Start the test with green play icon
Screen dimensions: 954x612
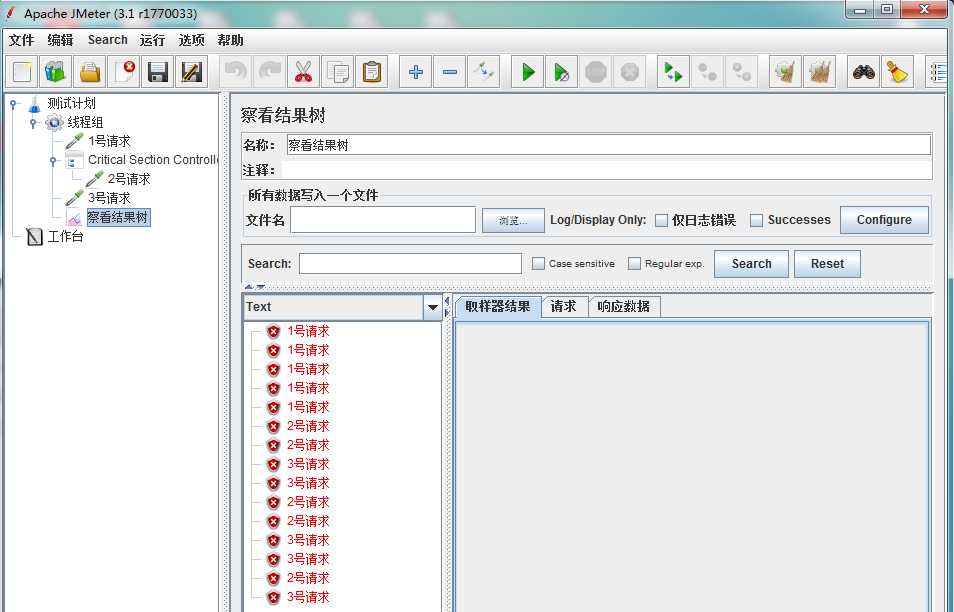(528, 72)
